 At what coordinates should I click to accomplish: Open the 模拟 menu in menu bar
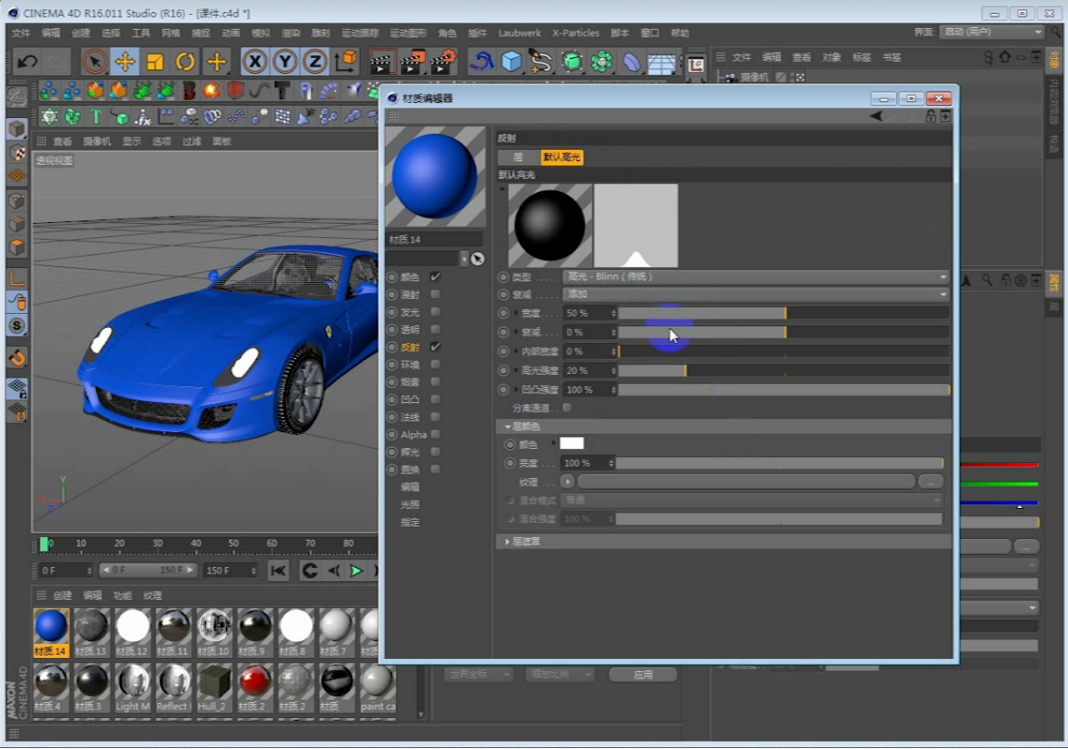coord(260,33)
